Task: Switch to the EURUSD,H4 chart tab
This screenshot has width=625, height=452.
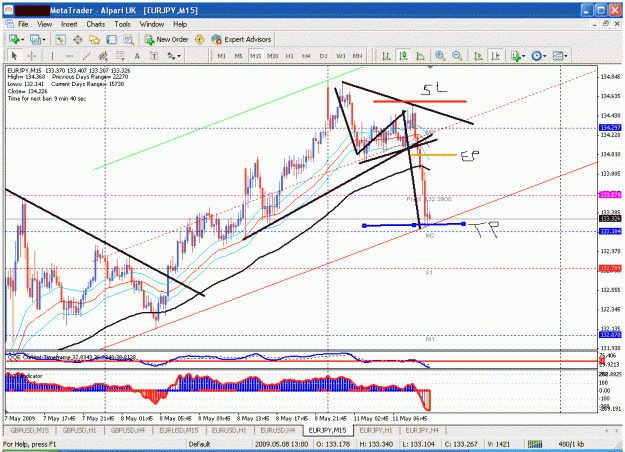Action: 278,430
